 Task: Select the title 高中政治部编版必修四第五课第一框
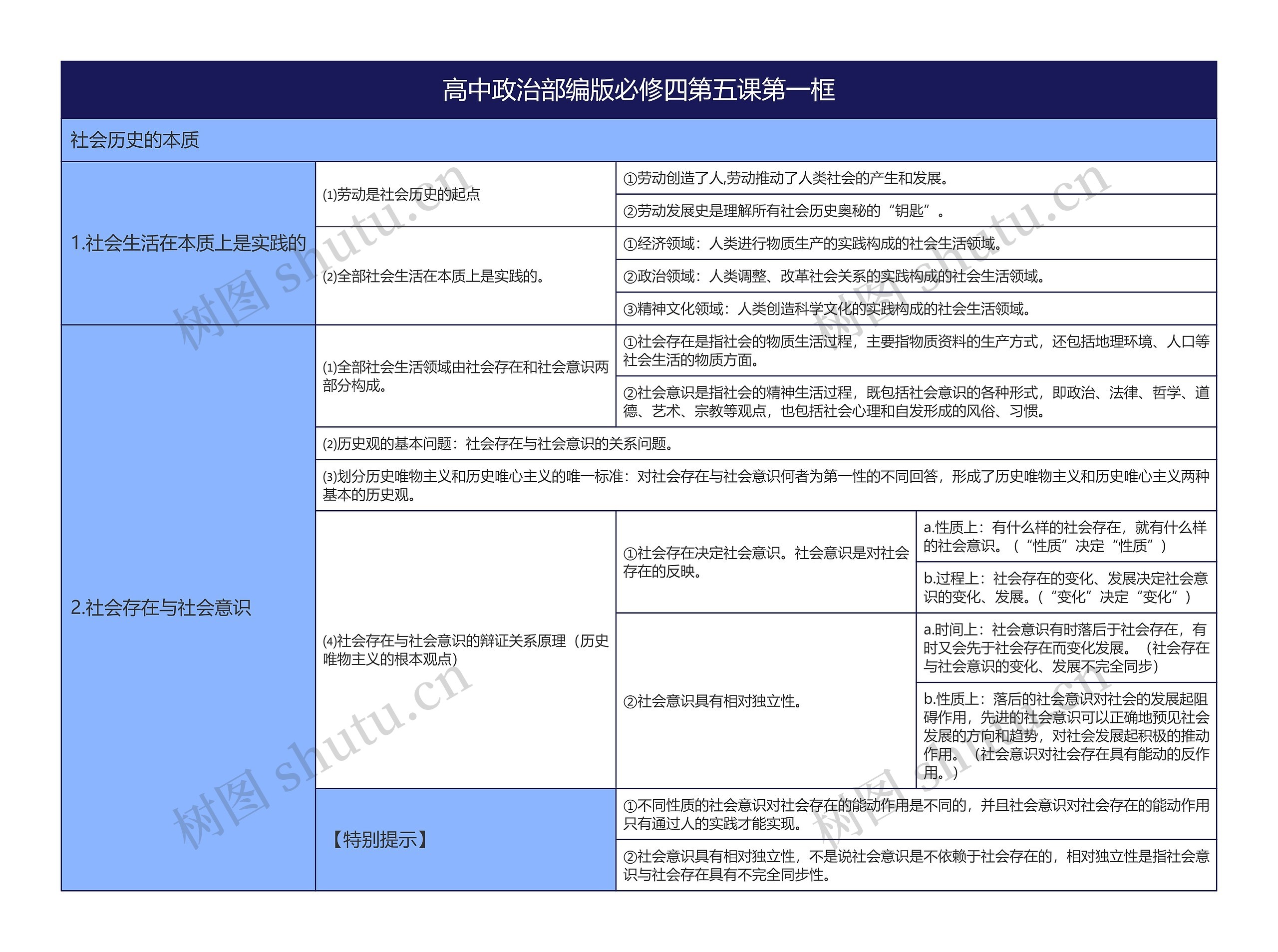tap(639, 92)
